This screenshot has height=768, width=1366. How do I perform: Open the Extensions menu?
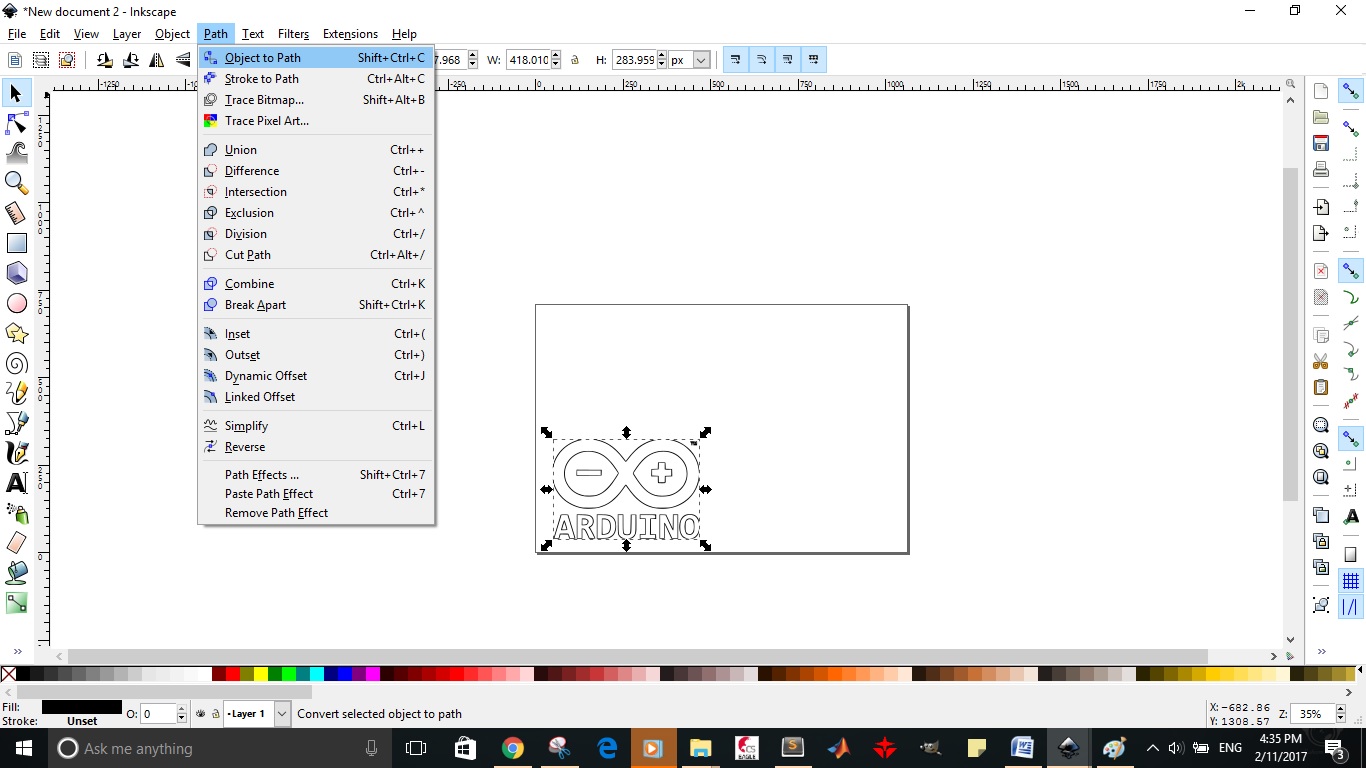pyautogui.click(x=350, y=34)
